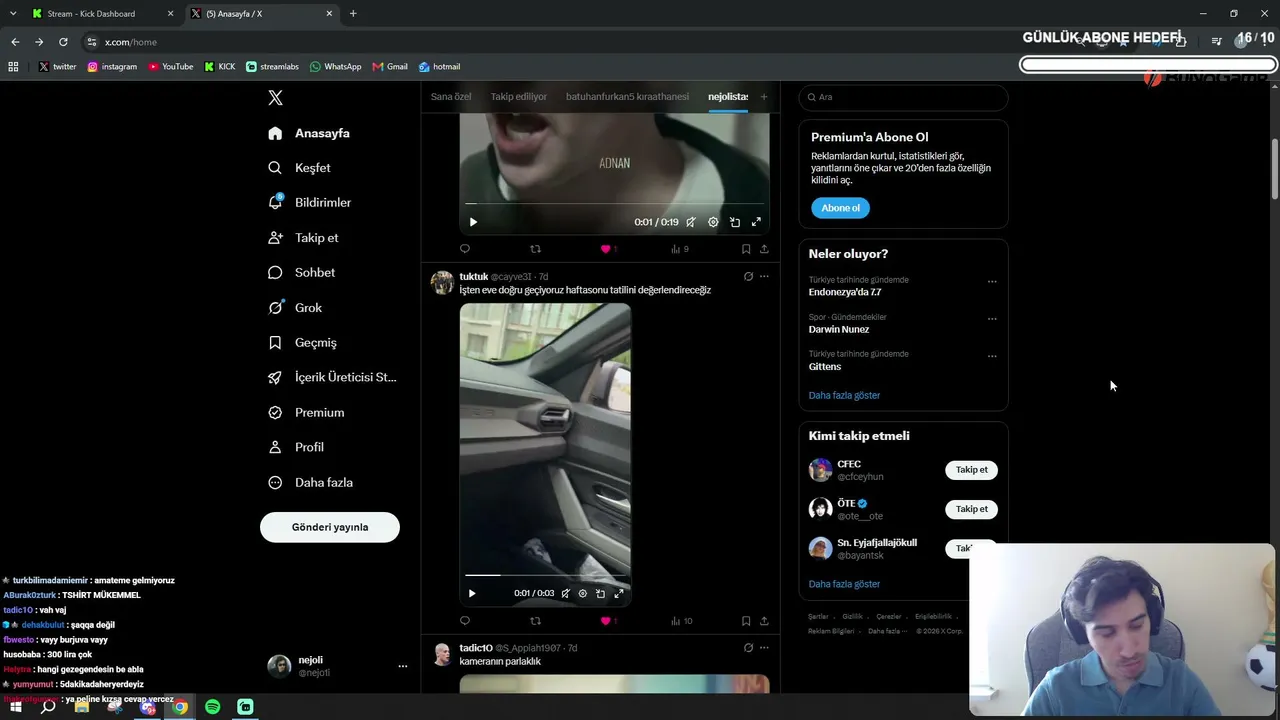Open nejoli account switcher menu
Viewport: 1280px width, 720px height.
click(338, 666)
